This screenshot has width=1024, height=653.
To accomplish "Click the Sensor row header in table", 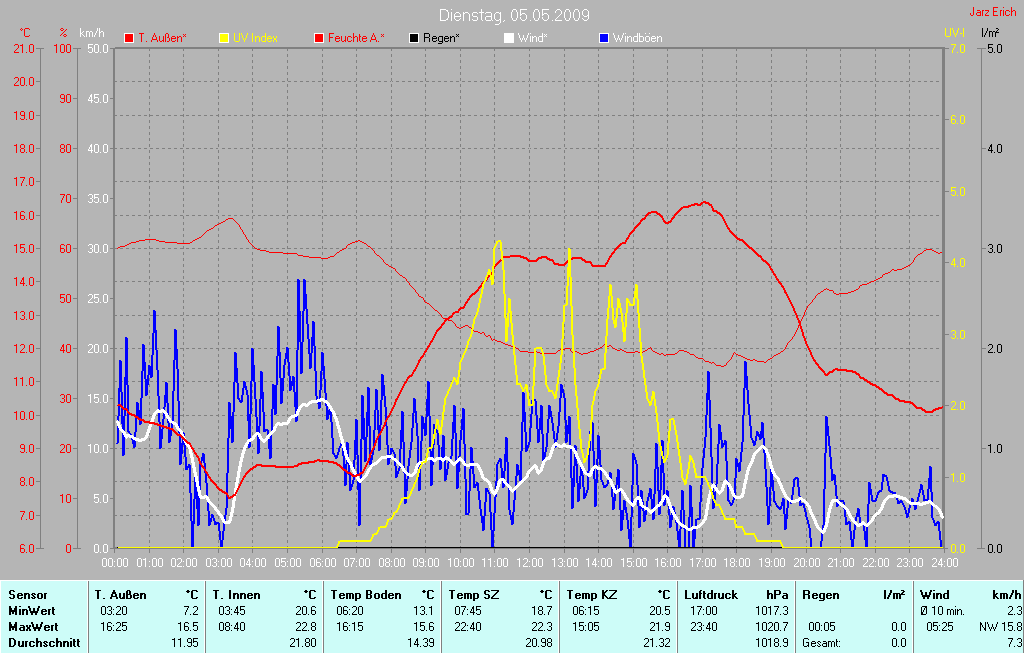I will point(27,595).
